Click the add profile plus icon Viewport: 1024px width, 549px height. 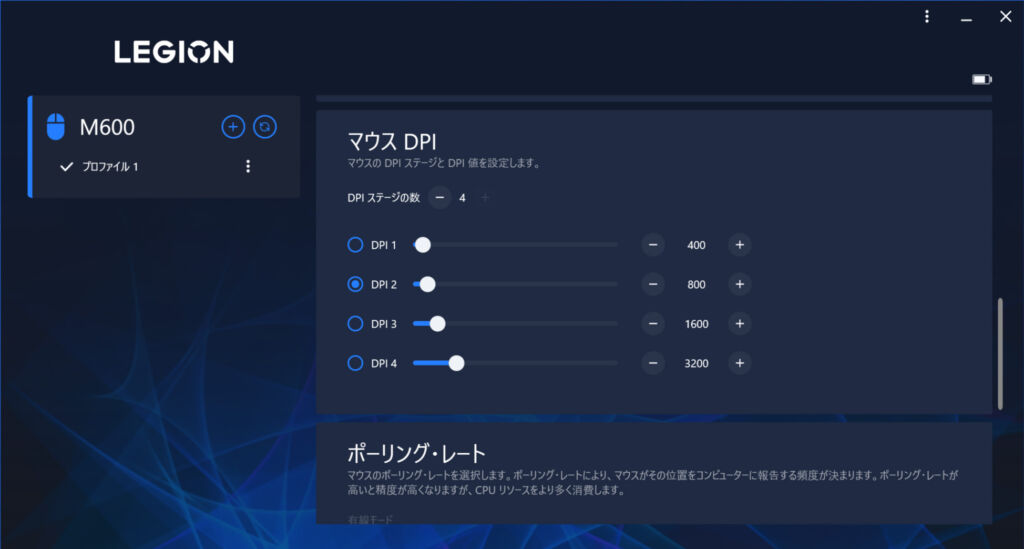pyautogui.click(x=232, y=127)
